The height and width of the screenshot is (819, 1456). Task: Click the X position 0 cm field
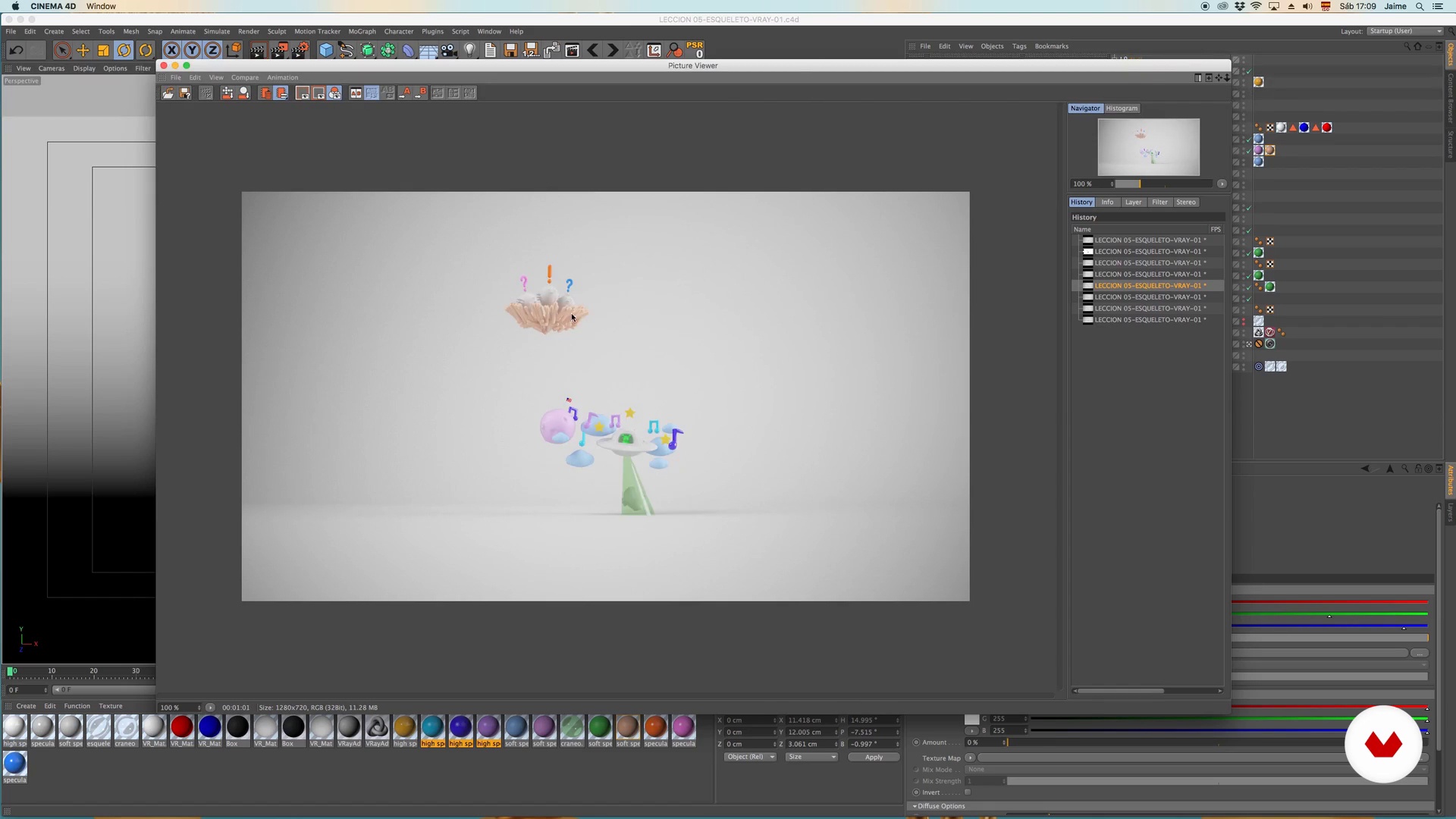(x=749, y=720)
